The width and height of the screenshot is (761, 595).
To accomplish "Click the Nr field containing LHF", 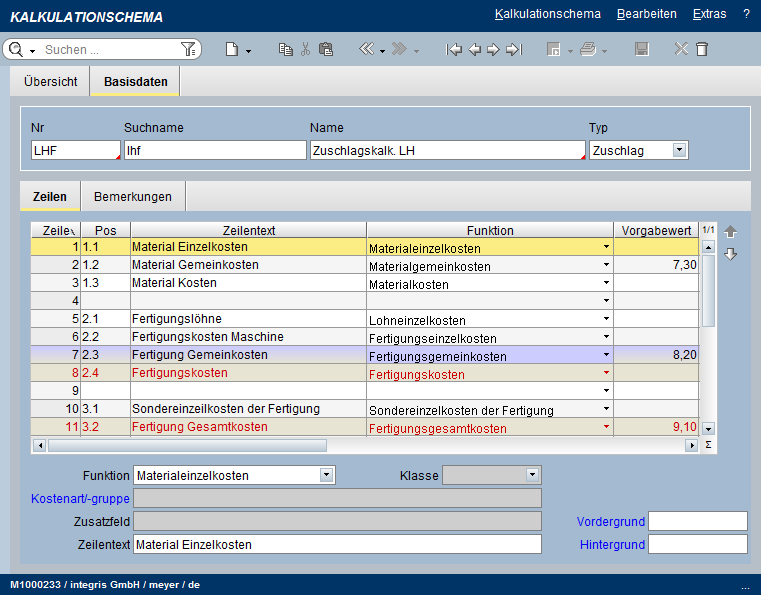I will point(76,150).
